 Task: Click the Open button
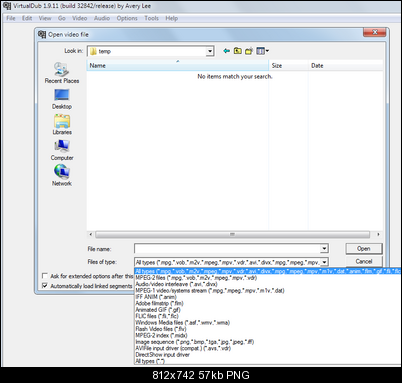coord(364,248)
